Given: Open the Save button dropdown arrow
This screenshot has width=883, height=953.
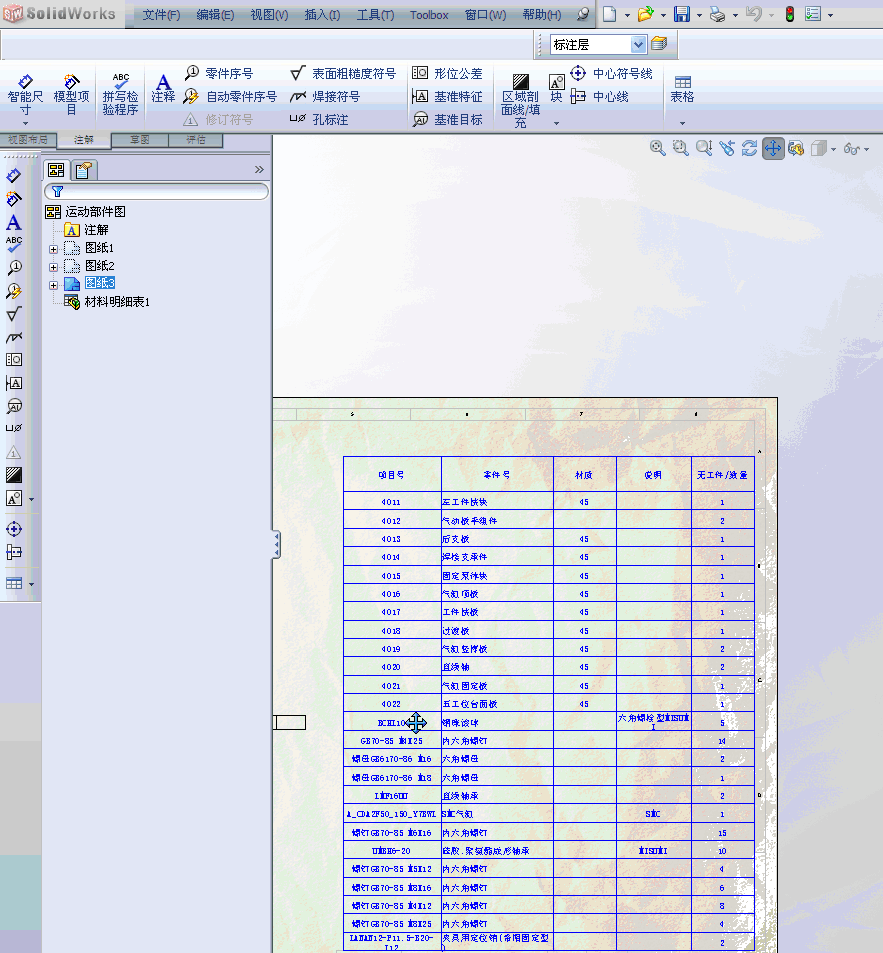Looking at the screenshot, I should click(x=699, y=15).
